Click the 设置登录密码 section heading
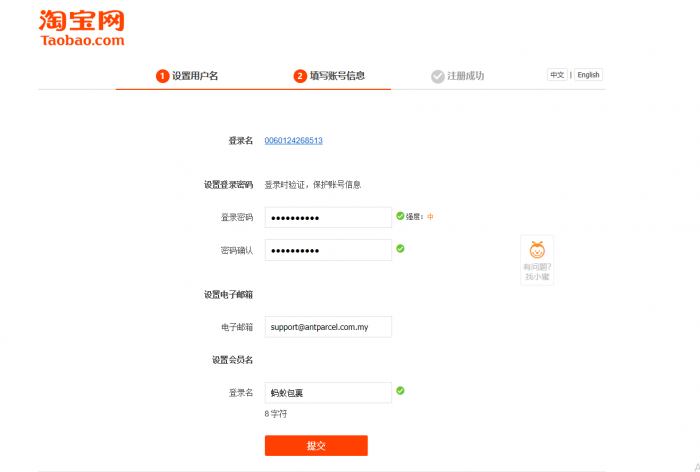Image resolution: width=700 pixels, height=472 pixels. [228, 185]
